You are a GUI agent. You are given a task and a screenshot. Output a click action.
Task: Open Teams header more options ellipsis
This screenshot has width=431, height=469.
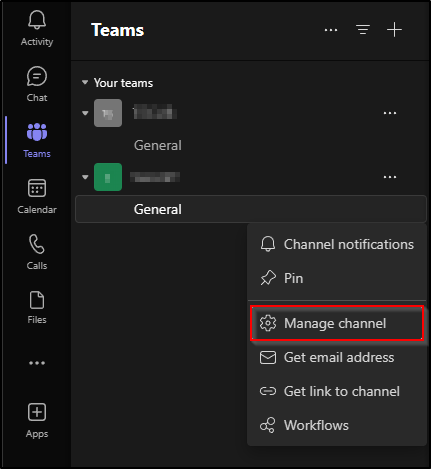coord(331,30)
